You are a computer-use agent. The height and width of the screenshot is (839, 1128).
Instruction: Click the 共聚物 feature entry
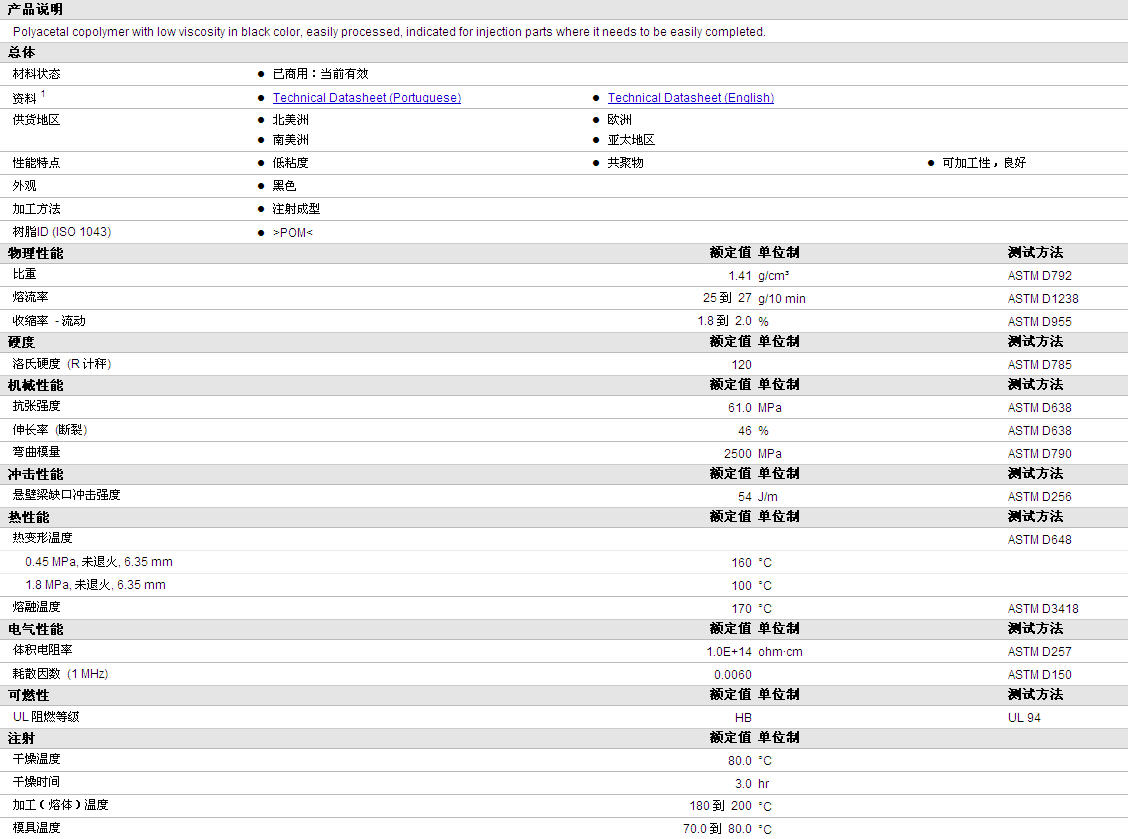(x=625, y=163)
